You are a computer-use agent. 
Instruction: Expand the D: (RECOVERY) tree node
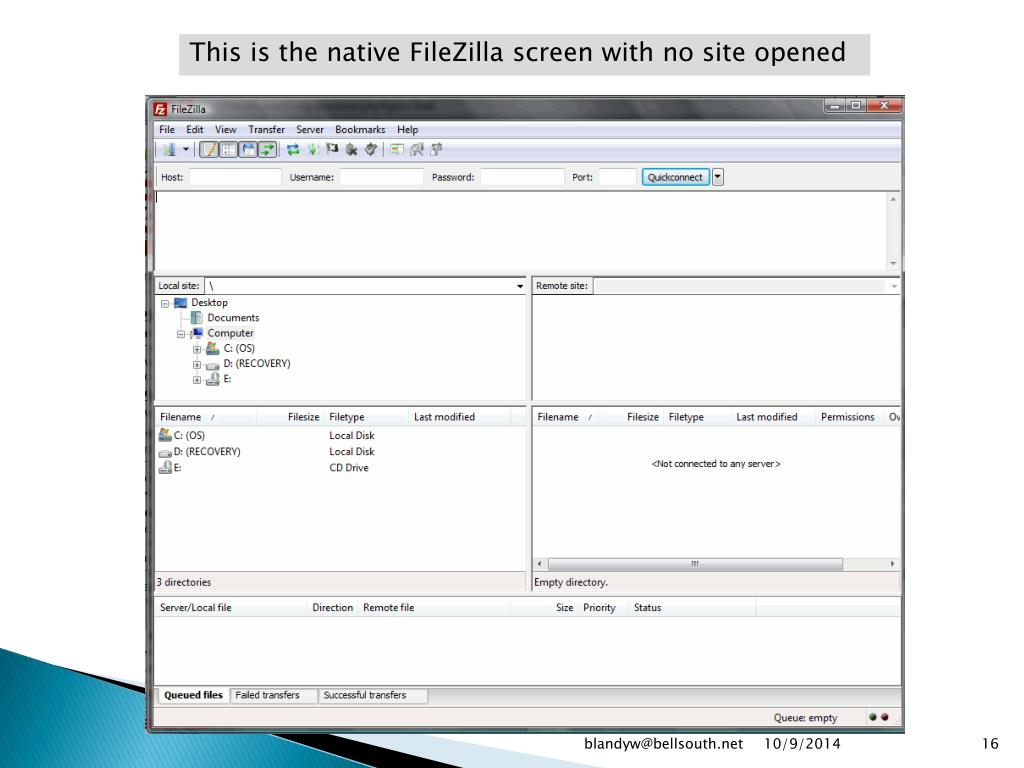pos(197,364)
